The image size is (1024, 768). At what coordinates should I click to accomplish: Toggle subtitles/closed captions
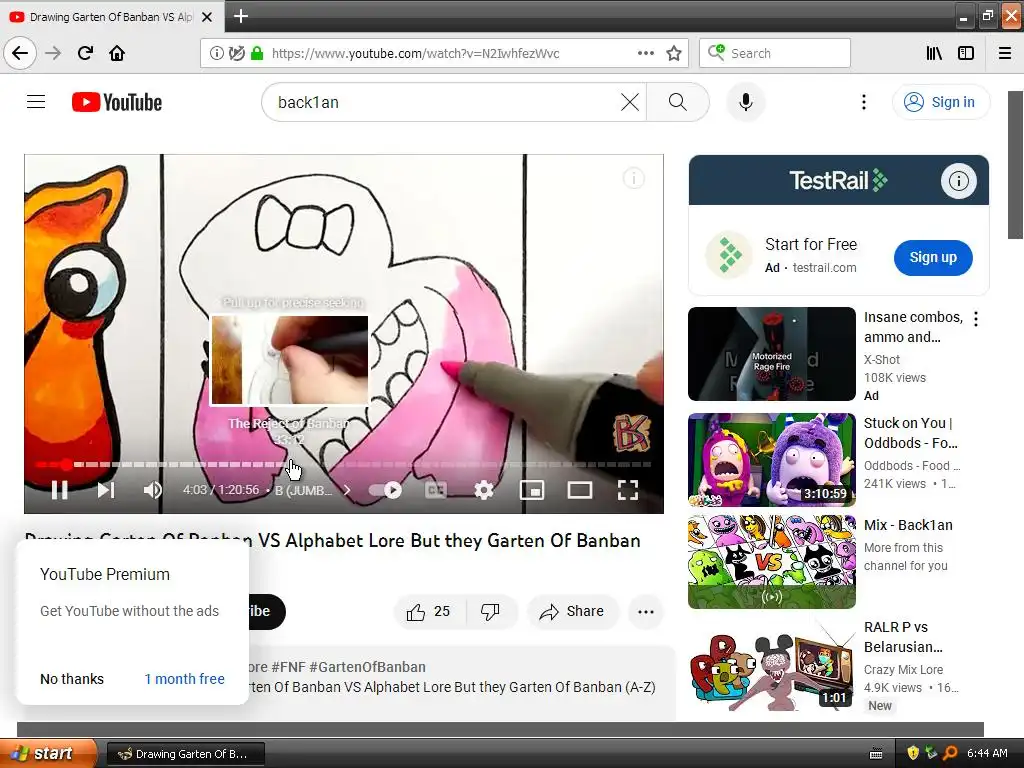click(x=436, y=490)
